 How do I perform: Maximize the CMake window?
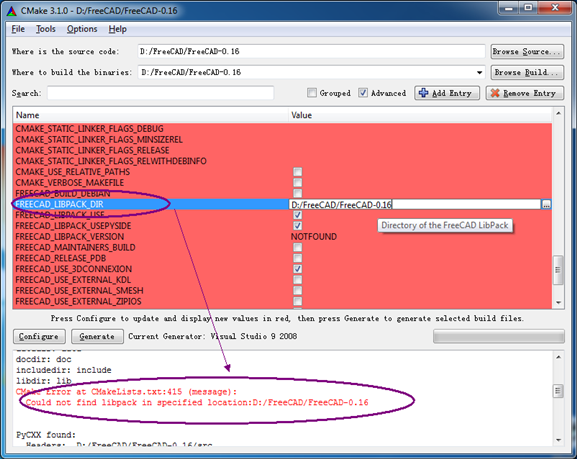pos(528,8)
